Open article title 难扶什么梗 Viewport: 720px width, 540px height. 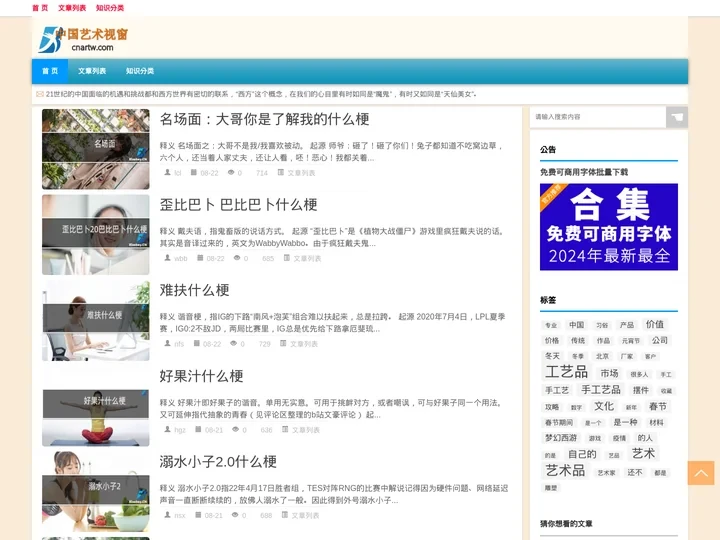194,290
